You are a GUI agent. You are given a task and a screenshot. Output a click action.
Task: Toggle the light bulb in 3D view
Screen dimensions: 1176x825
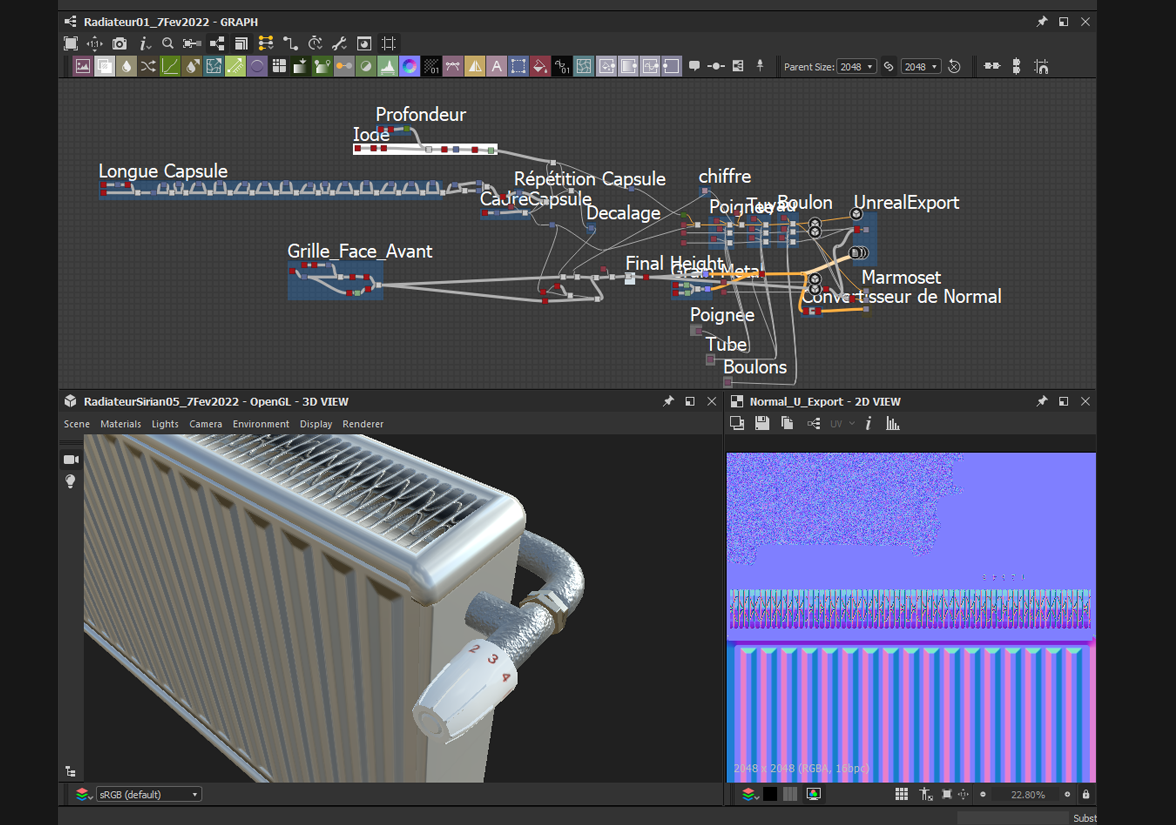coord(71,482)
